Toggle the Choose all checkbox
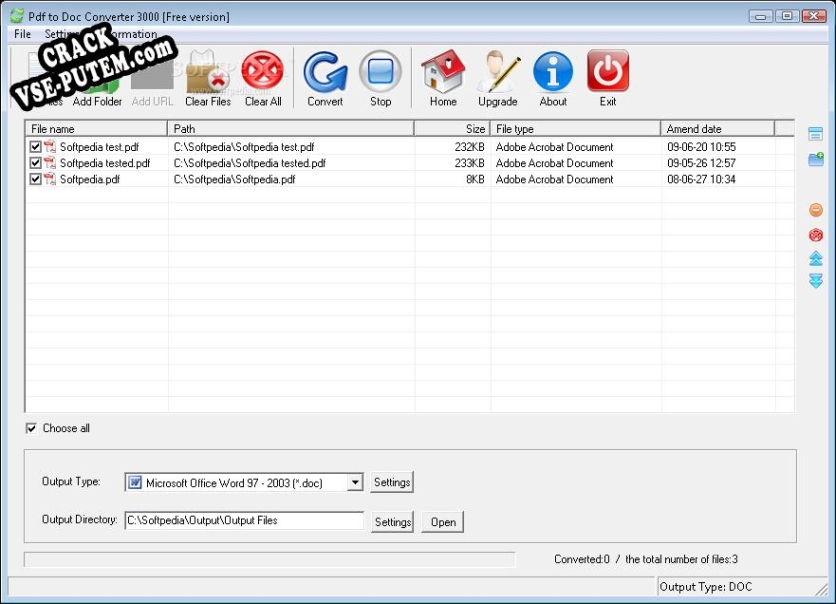This screenshot has height=604, width=836. [31, 428]
